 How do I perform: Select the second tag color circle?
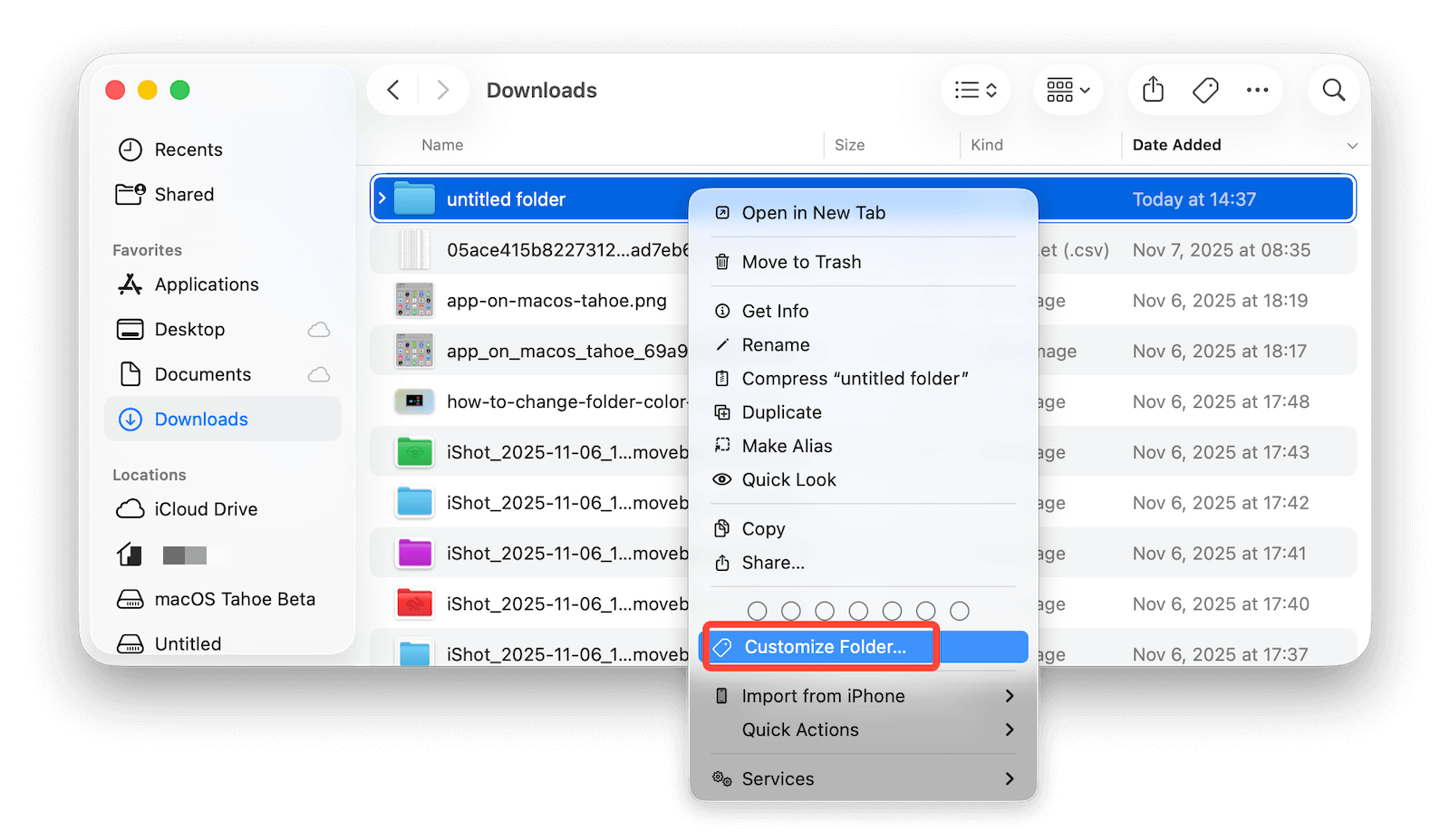tap(791, 611)
